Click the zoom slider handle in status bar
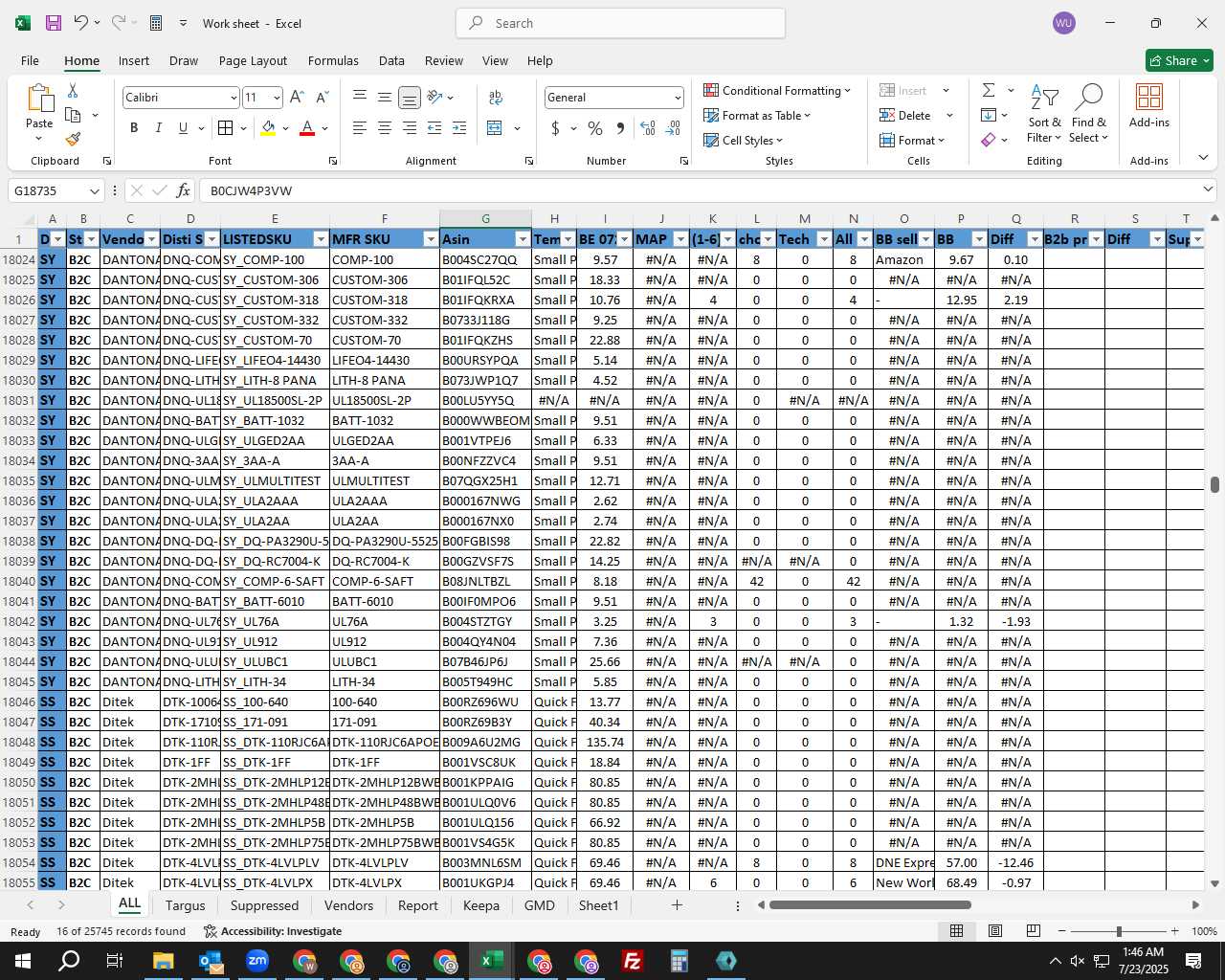The width and height of the screenshot is (1225, 980). (x=1119, y=931)
